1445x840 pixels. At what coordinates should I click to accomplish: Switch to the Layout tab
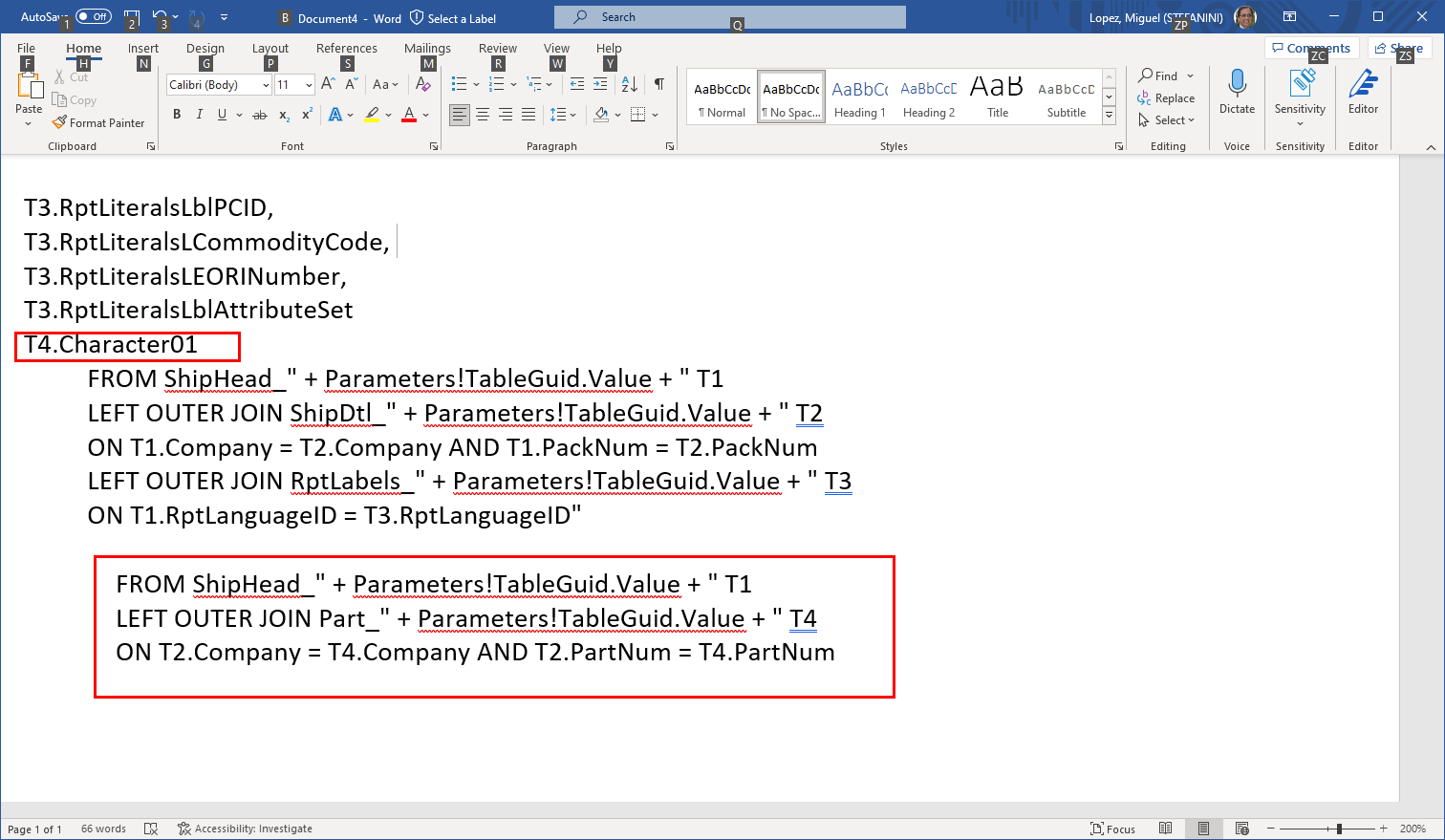(x=270, y=48)
